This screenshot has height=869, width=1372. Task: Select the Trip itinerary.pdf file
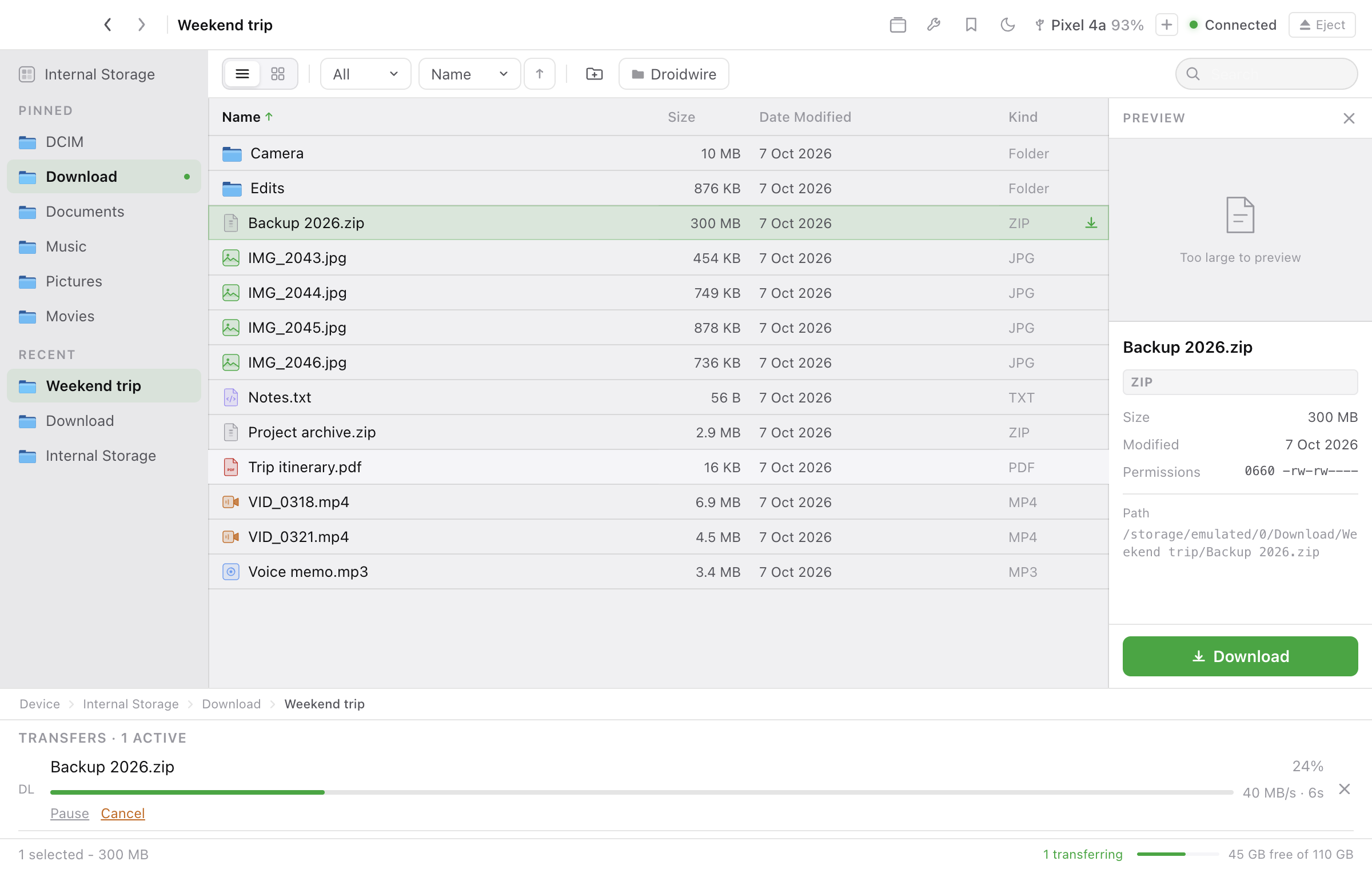(659, 467)
